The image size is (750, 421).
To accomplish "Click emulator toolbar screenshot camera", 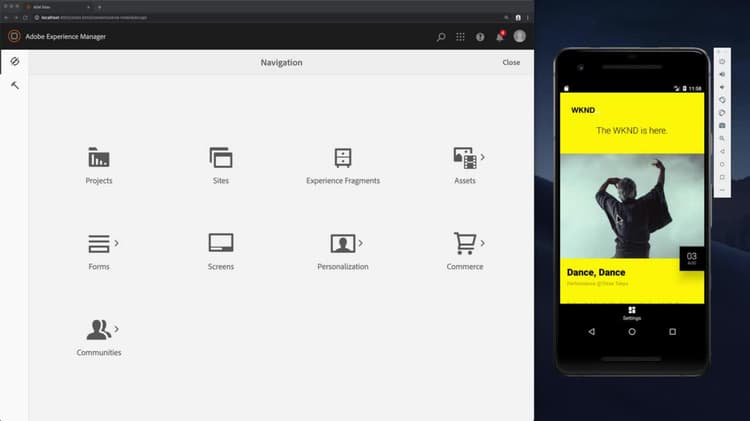I will point(722,125).
